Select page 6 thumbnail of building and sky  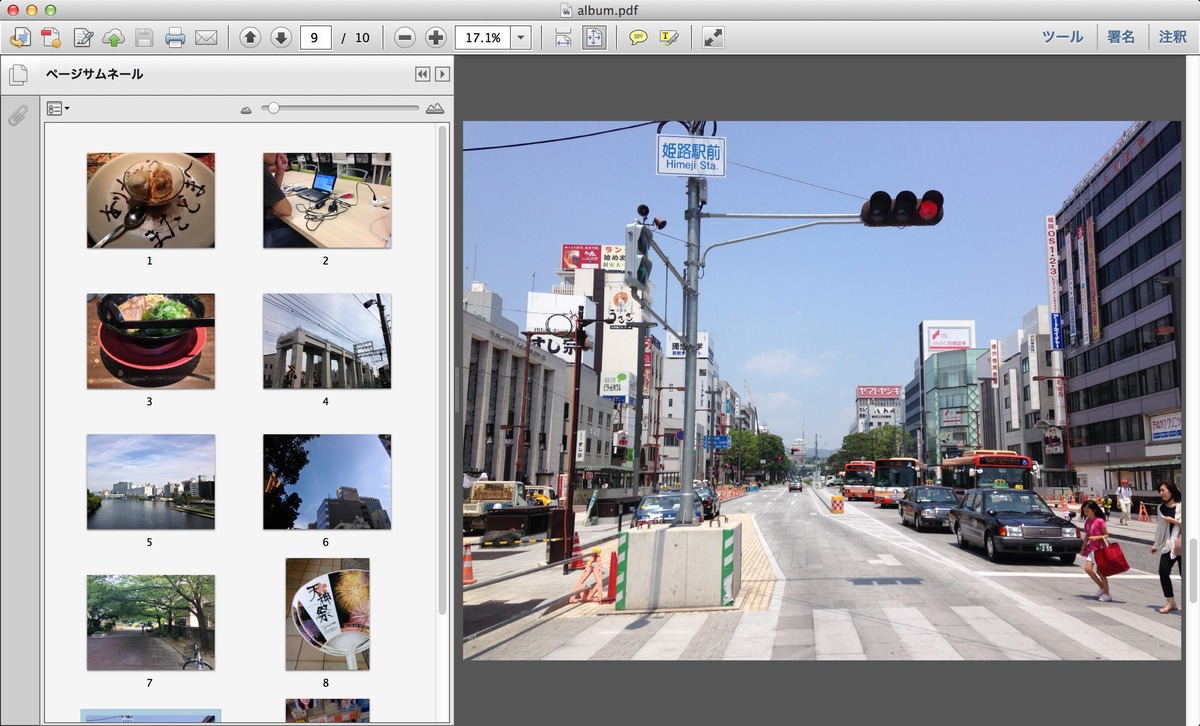point(327,482)
